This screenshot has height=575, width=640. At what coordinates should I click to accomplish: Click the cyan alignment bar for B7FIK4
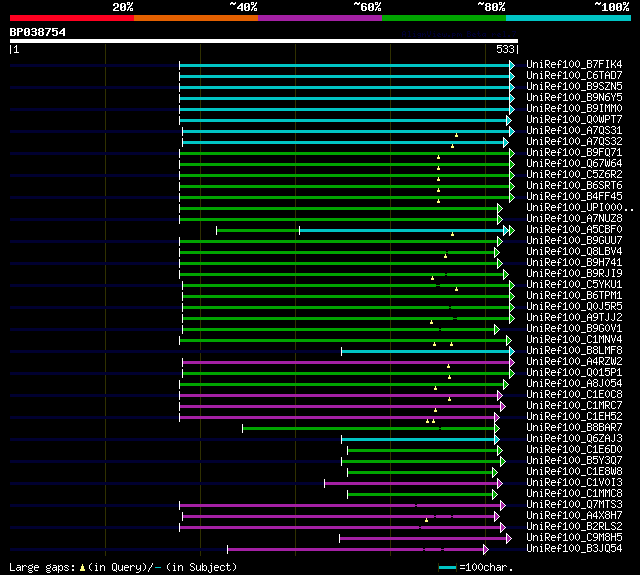[344, 65]
